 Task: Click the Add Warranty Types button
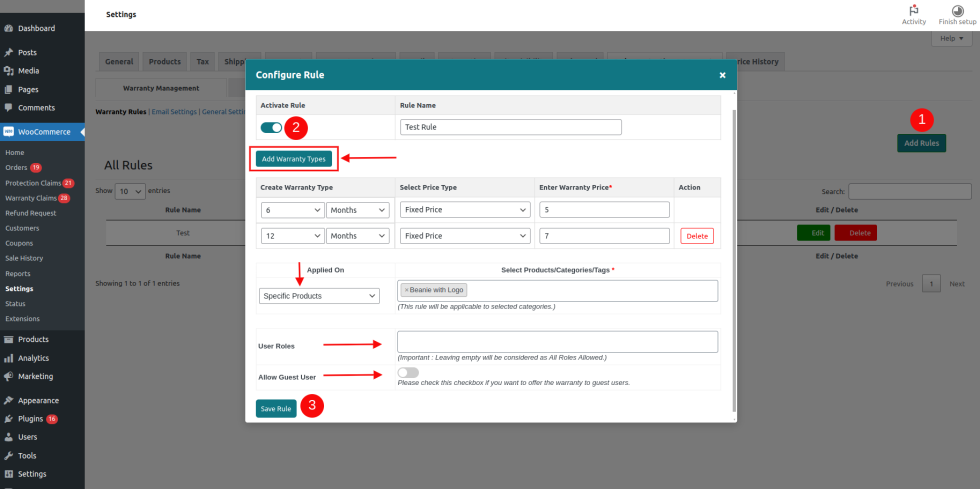[294, 159]
